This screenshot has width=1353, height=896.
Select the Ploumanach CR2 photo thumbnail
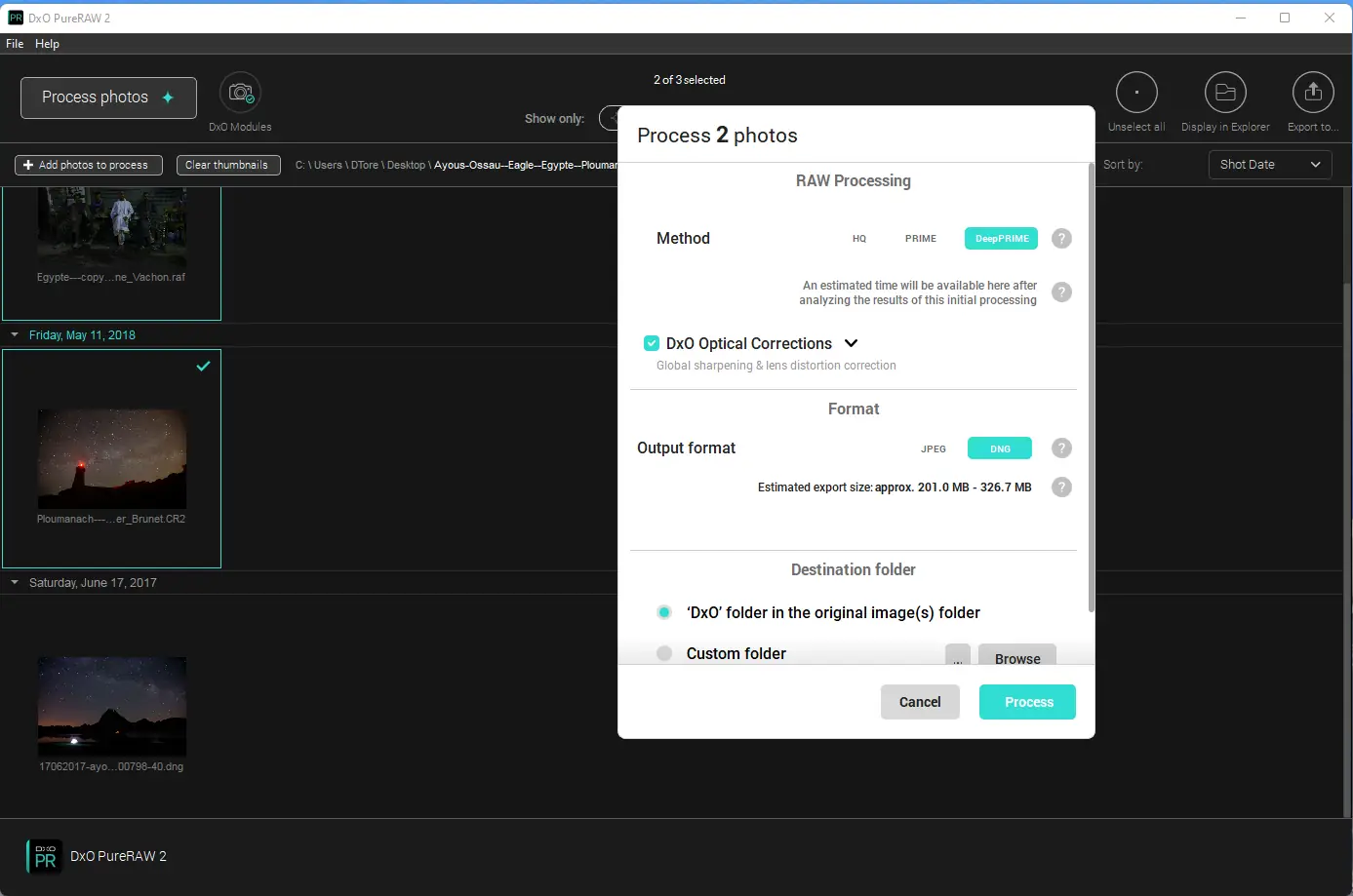[x=112, y=458]
